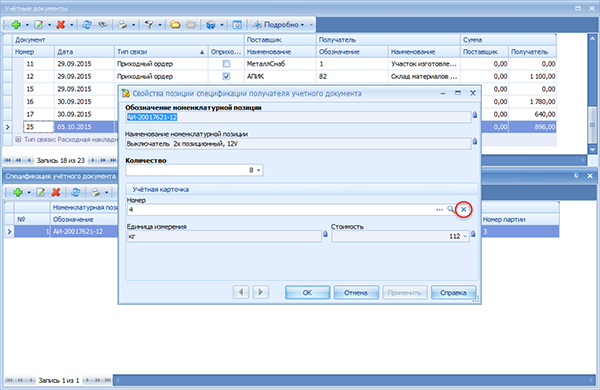Screen dimensions: 600x390
Task: Go to previous record in documents navigator
Action: coord(30,160)
